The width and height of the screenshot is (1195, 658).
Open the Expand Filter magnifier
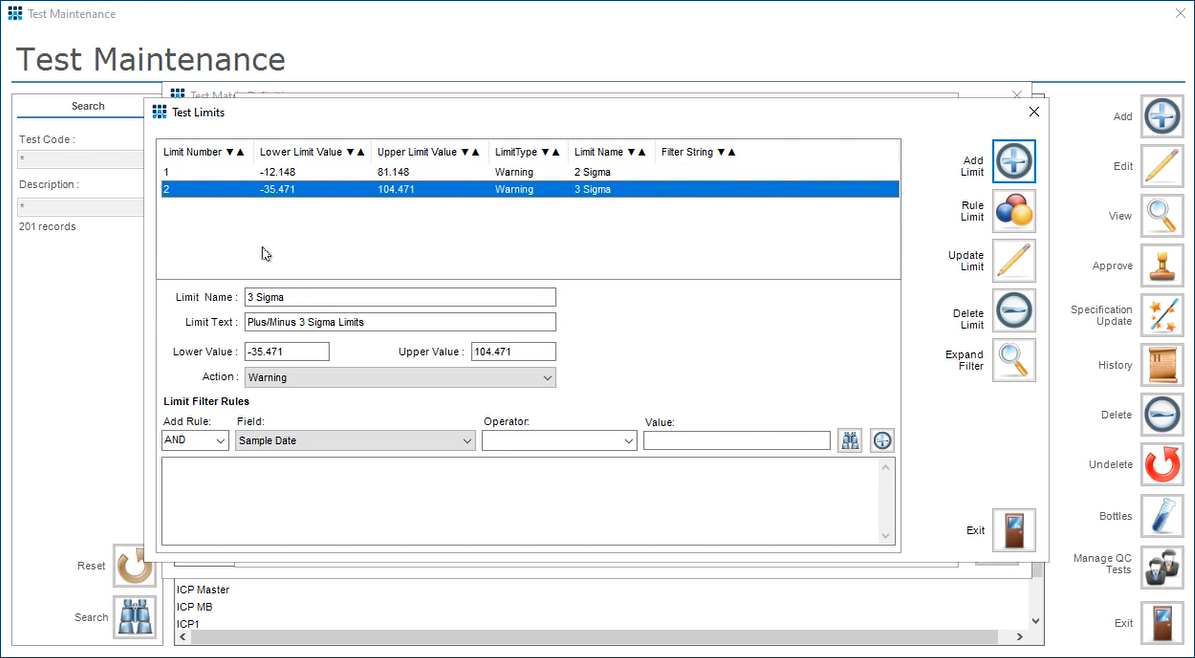(1013, 360)
